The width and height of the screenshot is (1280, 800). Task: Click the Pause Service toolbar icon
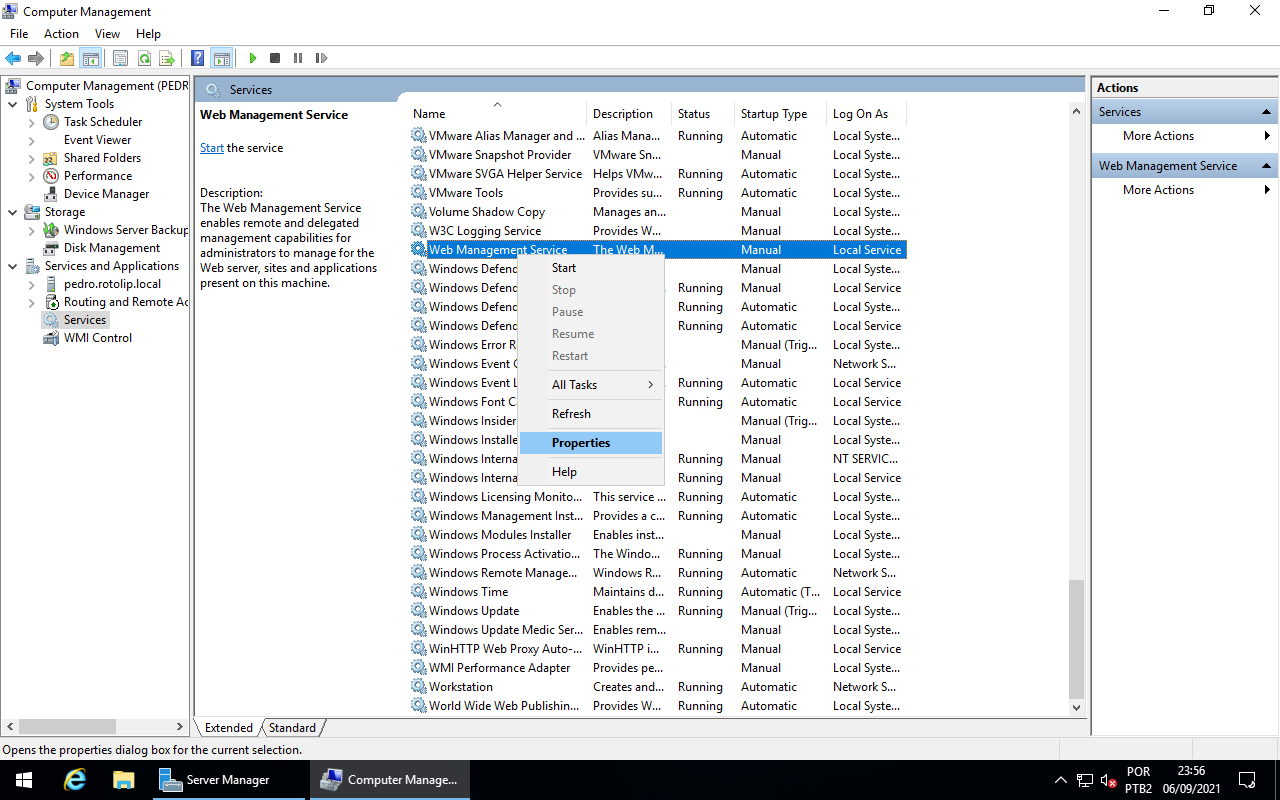297,57
